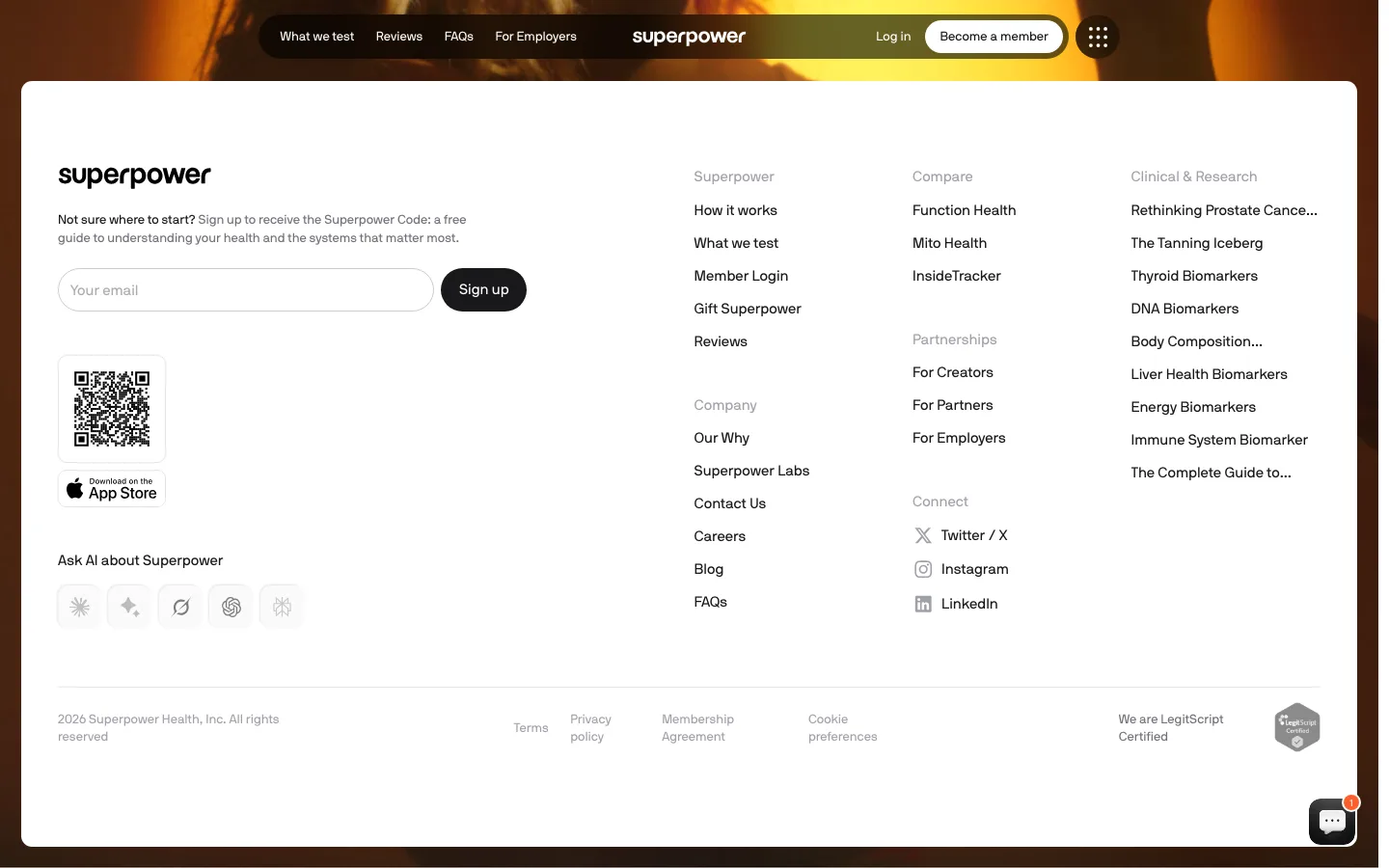Ask ChatGPT about Superpower
The height and width of the screenshot is (868, 1389).
[x=231, y=607]
